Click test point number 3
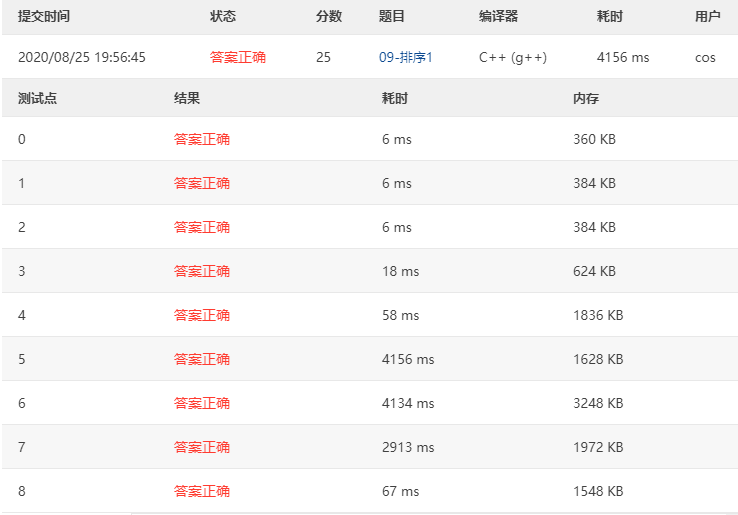738x515 pixels. click(x=22, y=271)
